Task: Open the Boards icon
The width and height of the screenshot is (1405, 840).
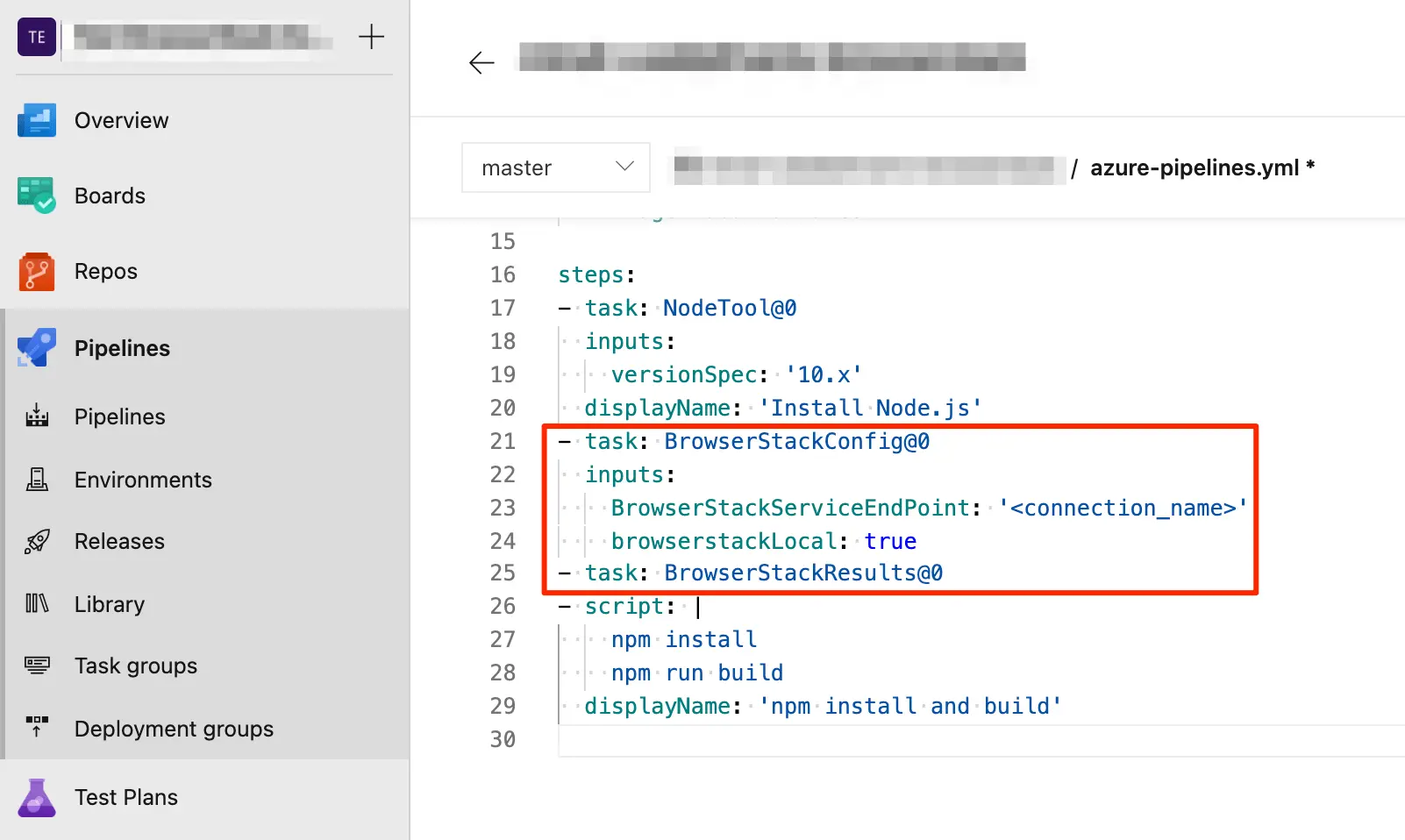Action: 37,196
